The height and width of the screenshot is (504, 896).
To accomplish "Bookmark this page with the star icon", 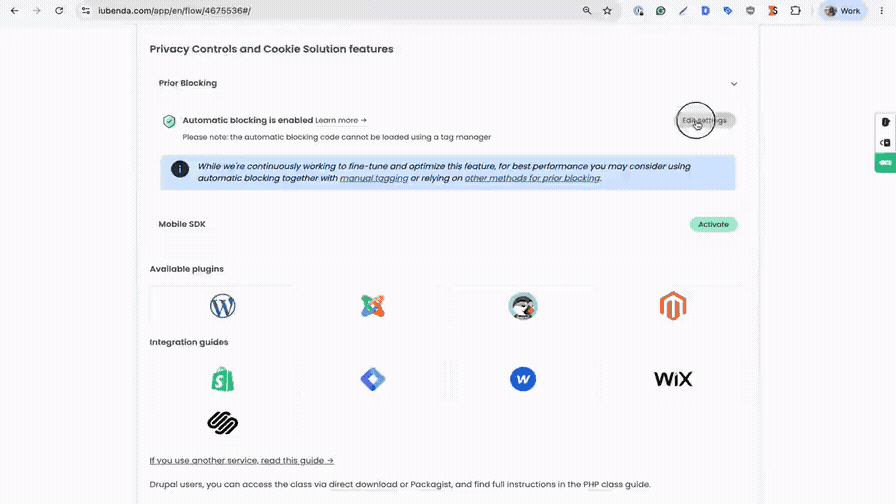I will (607, 11).
